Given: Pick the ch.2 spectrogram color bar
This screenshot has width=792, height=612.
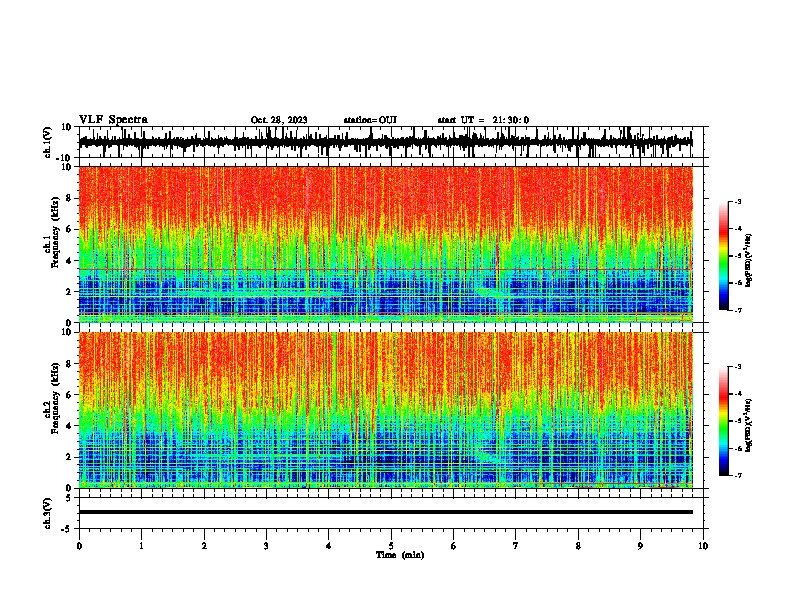Looking at the screenshot, I should click(x=723, y=421).
